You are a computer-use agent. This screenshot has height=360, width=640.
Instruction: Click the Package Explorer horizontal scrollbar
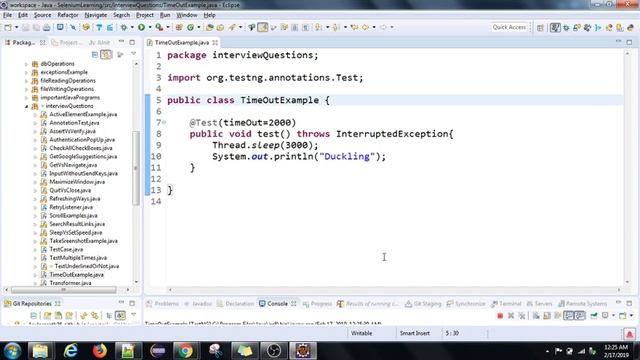pos(63,290)
